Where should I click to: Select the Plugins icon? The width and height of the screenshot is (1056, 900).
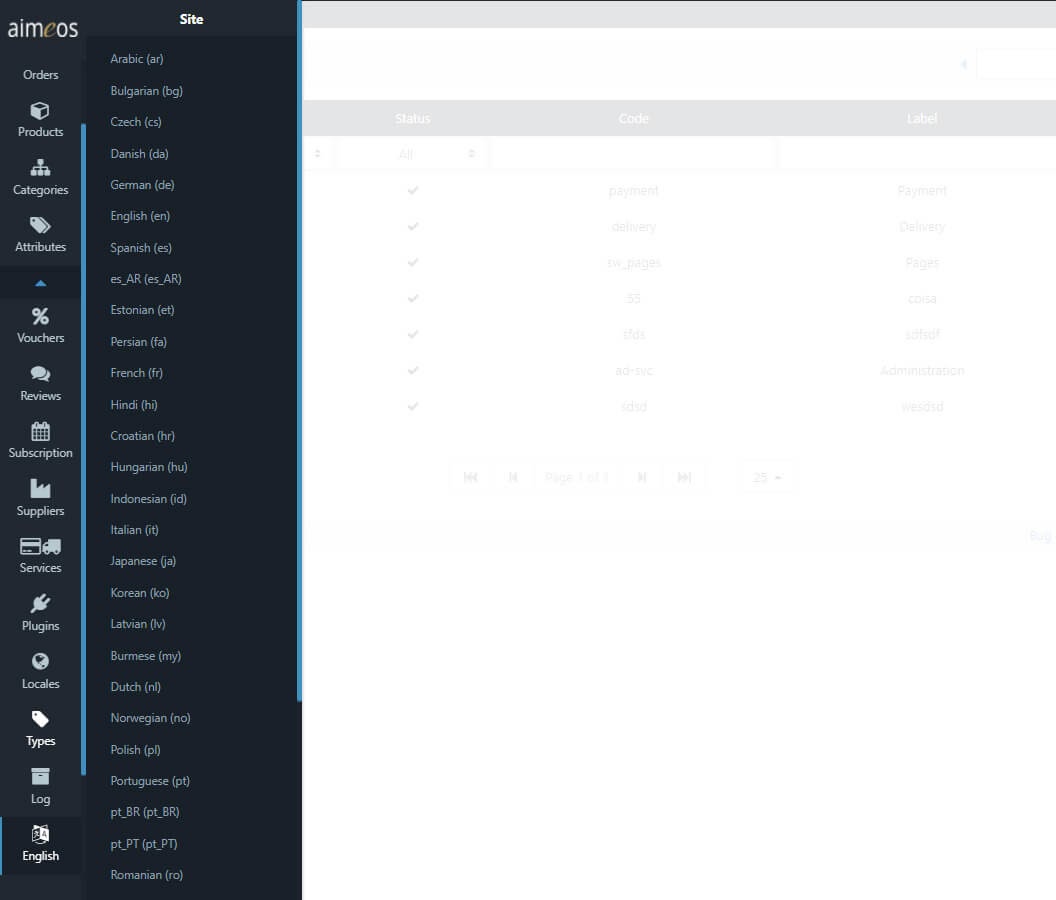point(40,614)
